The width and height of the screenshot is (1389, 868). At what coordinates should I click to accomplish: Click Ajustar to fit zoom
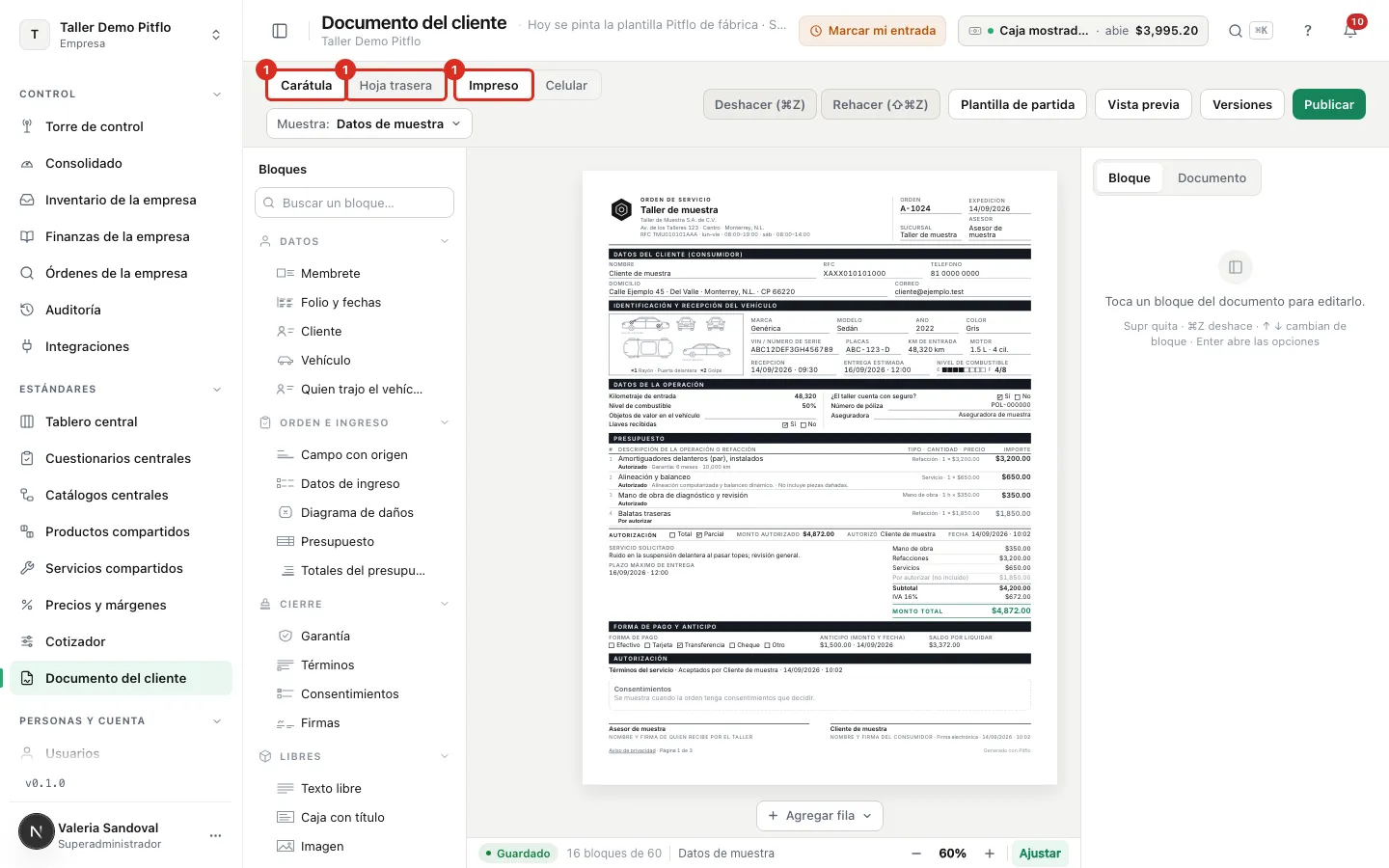pyautogui.click(x=1040, y=854)
